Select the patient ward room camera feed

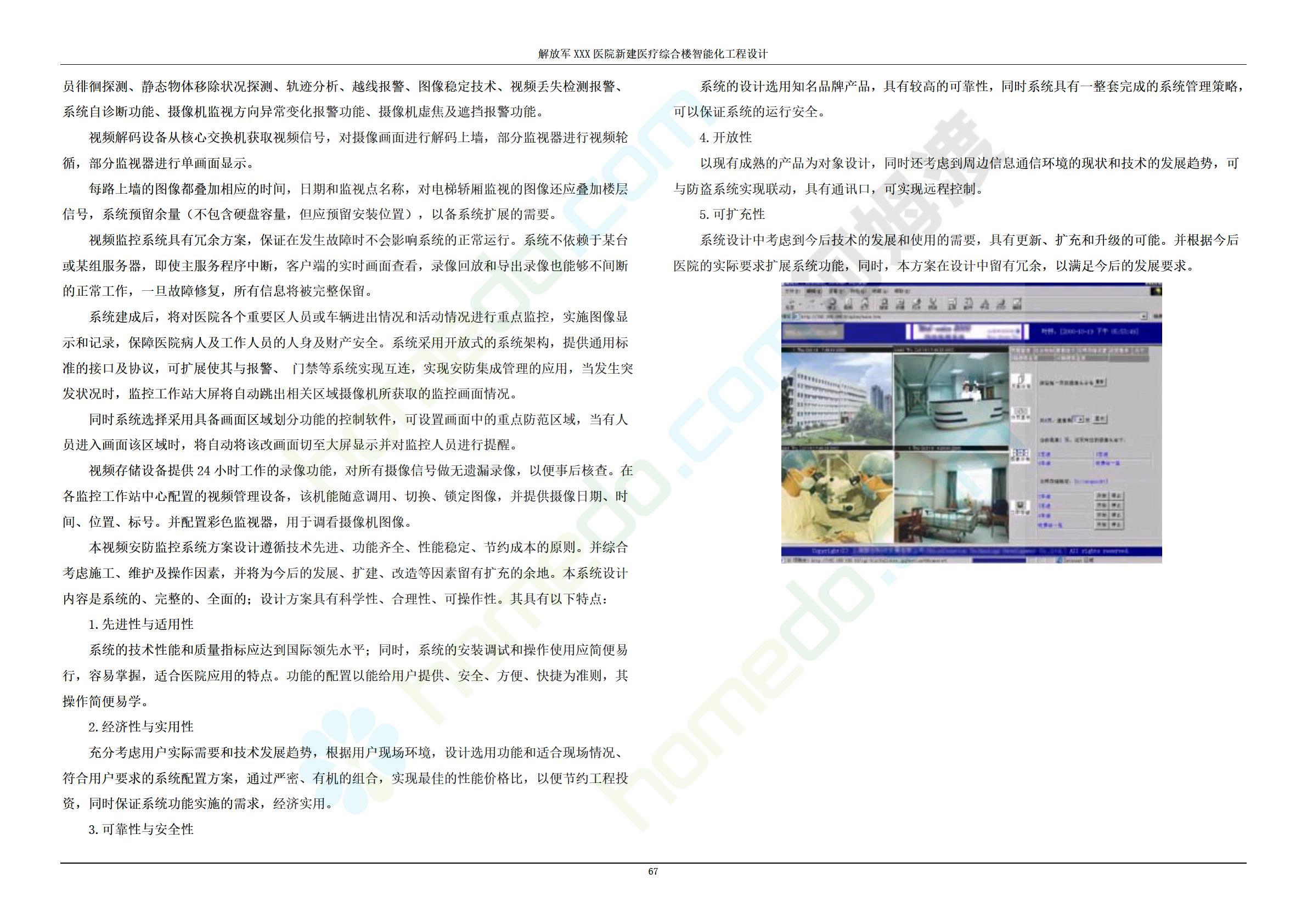tap(951, 497)
